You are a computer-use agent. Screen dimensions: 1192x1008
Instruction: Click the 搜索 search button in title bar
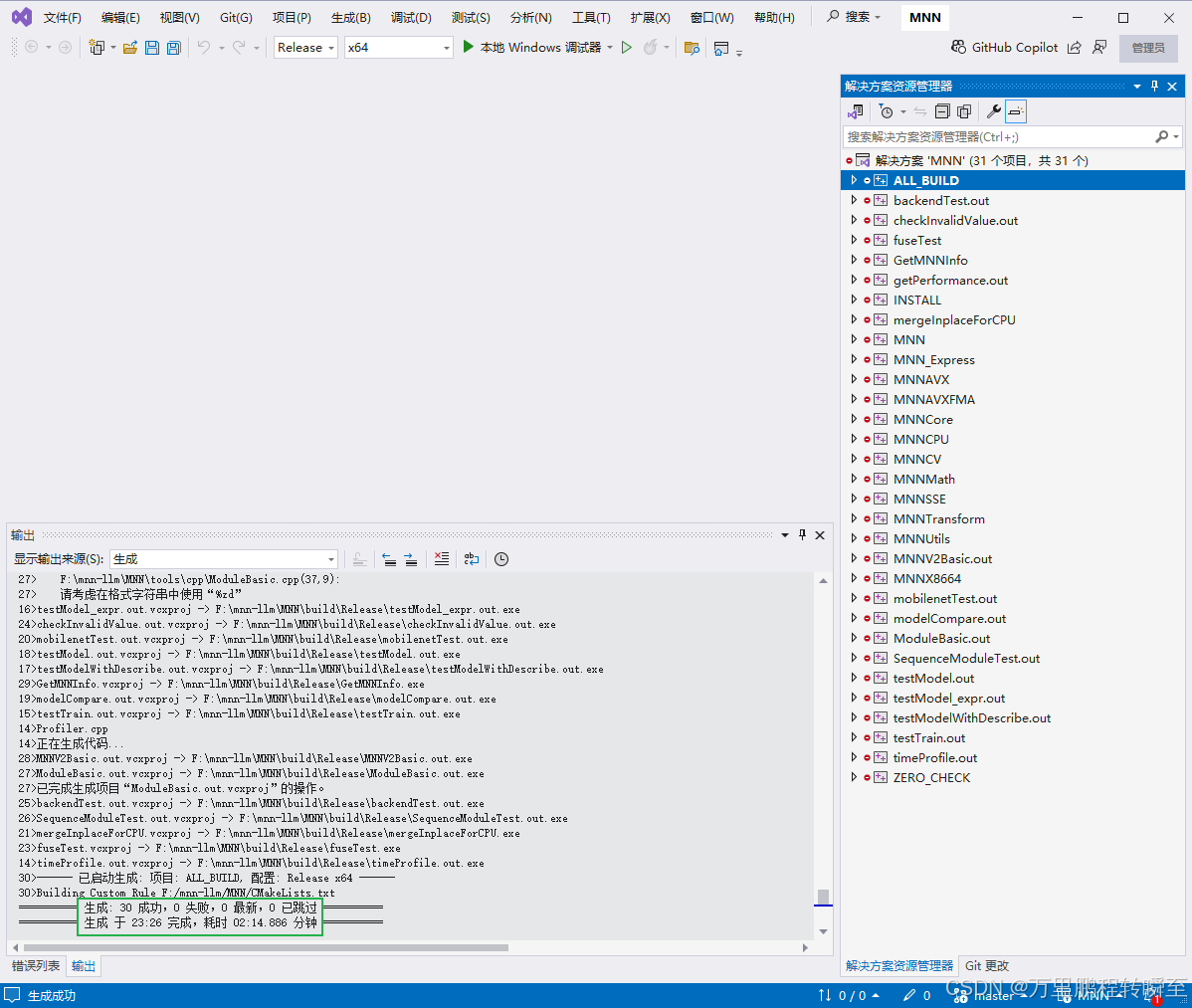(x=854, y=17)
